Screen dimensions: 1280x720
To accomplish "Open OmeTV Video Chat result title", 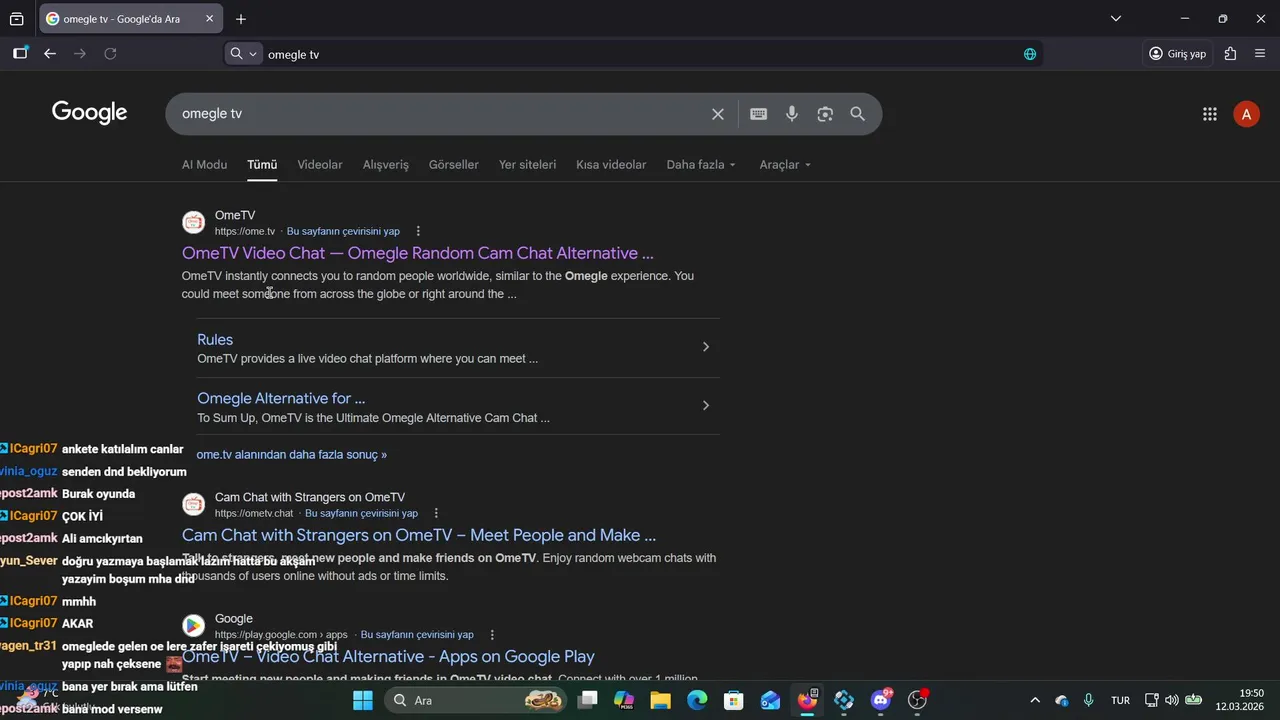I will click(418, 253).
